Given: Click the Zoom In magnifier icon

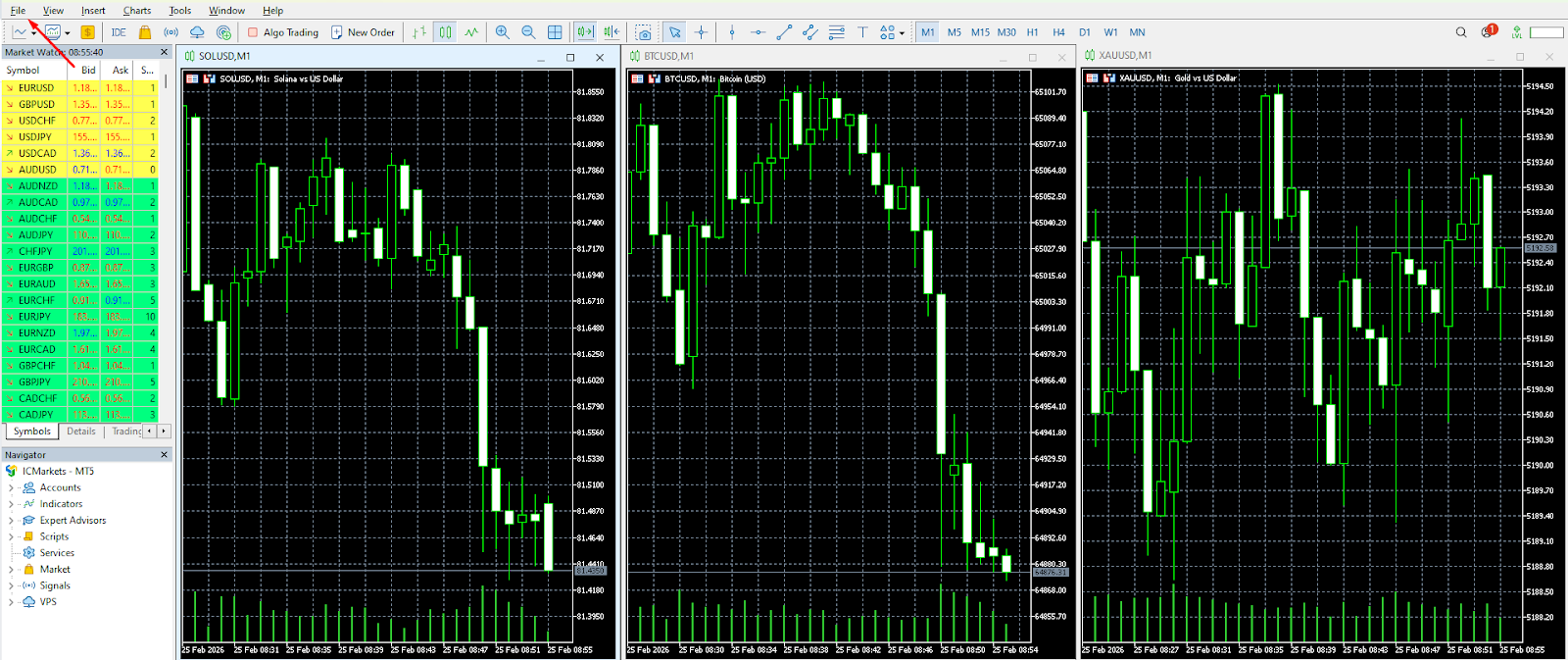Looking at the screenshot, I should pos(502,32).
